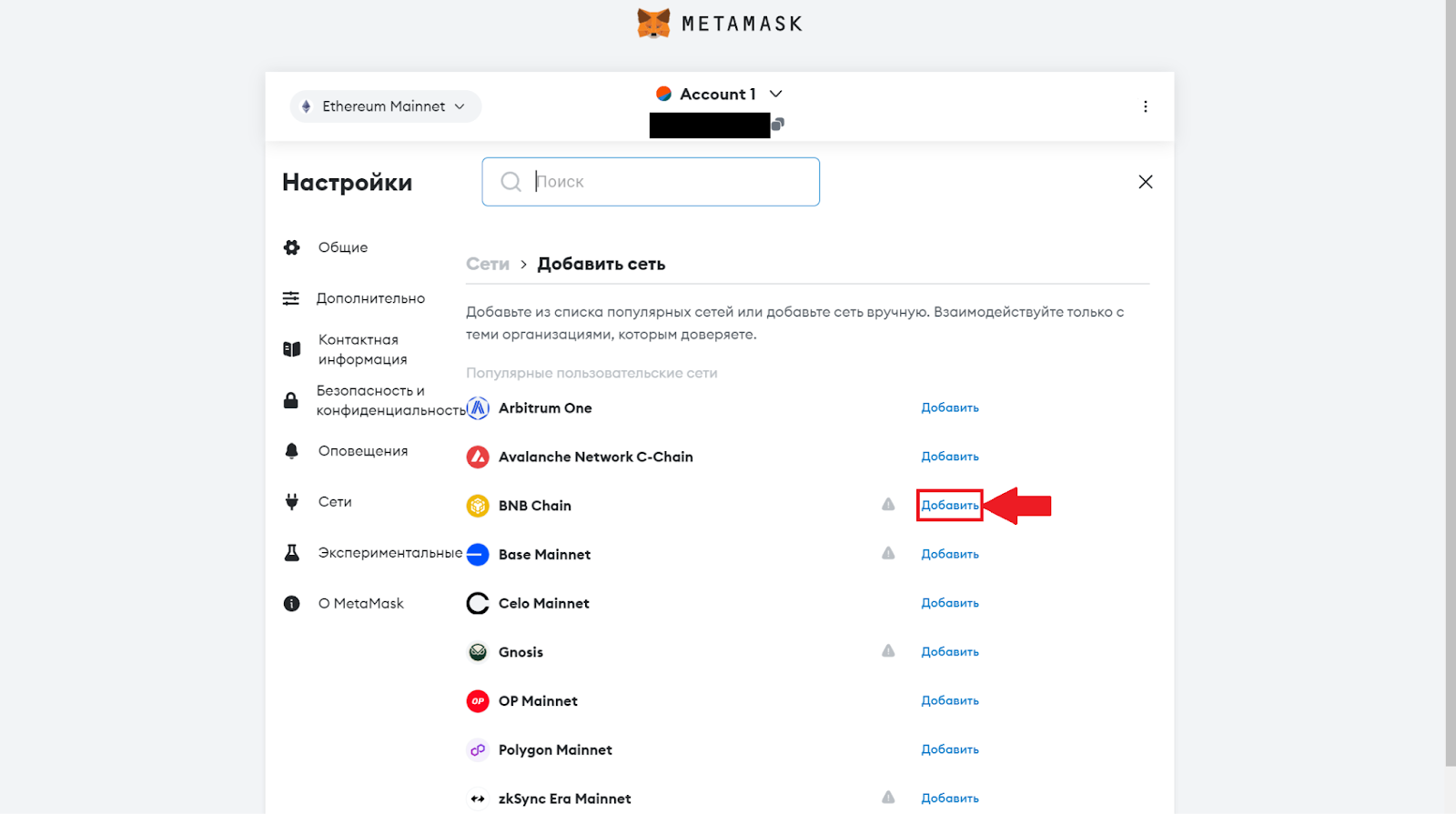Open the Экспериментальные settings section
1456x814 pixels.
[x=389, y=553]
